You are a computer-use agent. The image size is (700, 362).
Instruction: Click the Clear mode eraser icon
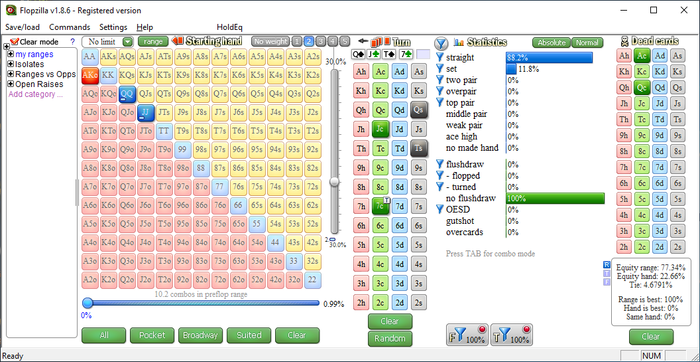(x=14, y=42)
